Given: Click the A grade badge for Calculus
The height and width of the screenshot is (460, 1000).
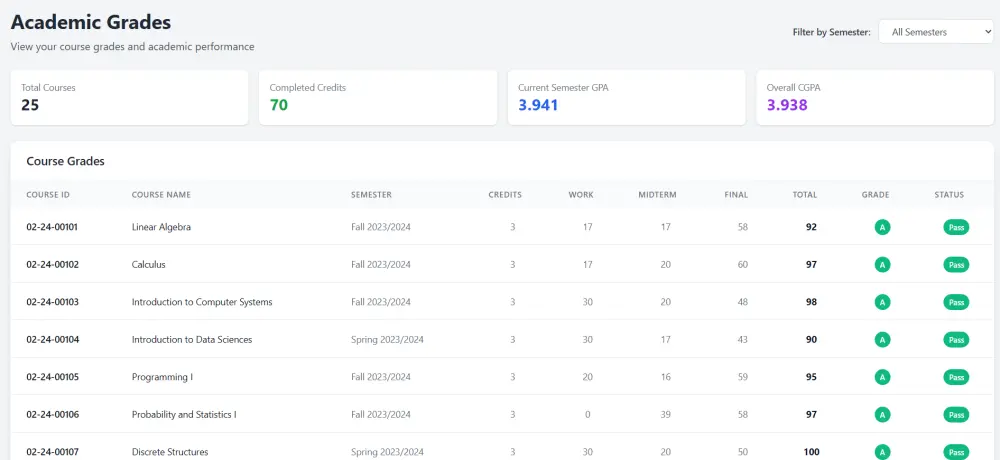Looking at the screenshot, I should tap(883, 265).
